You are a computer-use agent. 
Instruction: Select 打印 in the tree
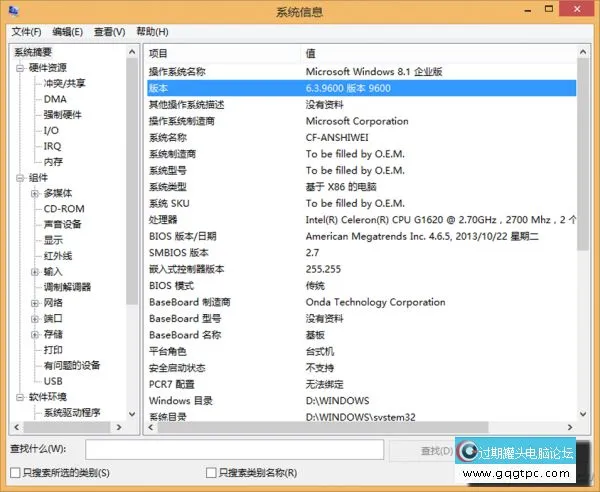tap(53, 350)
